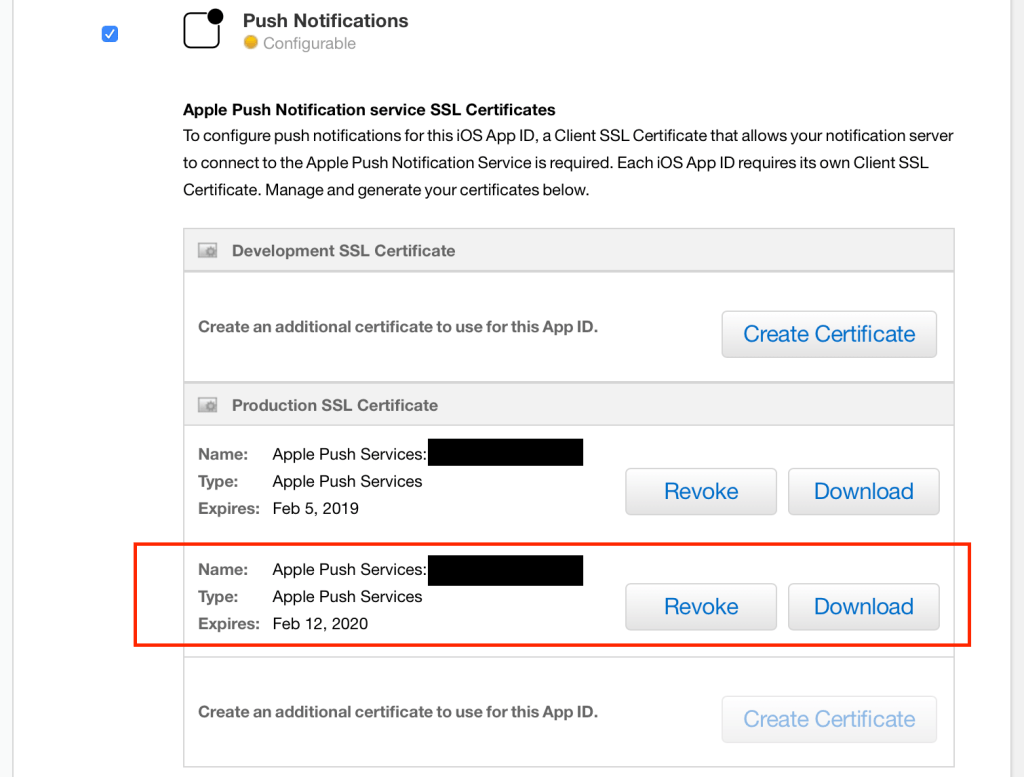Click the redacted name of the 2020 certificate

pyautogui.click(x=505, y=569)
